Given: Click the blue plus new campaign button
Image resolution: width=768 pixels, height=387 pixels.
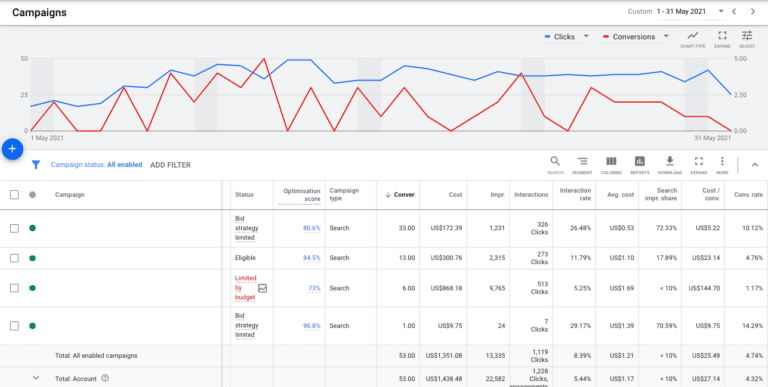Looking at the screenshot, I should pyautogui.click(x=13, y=149).
